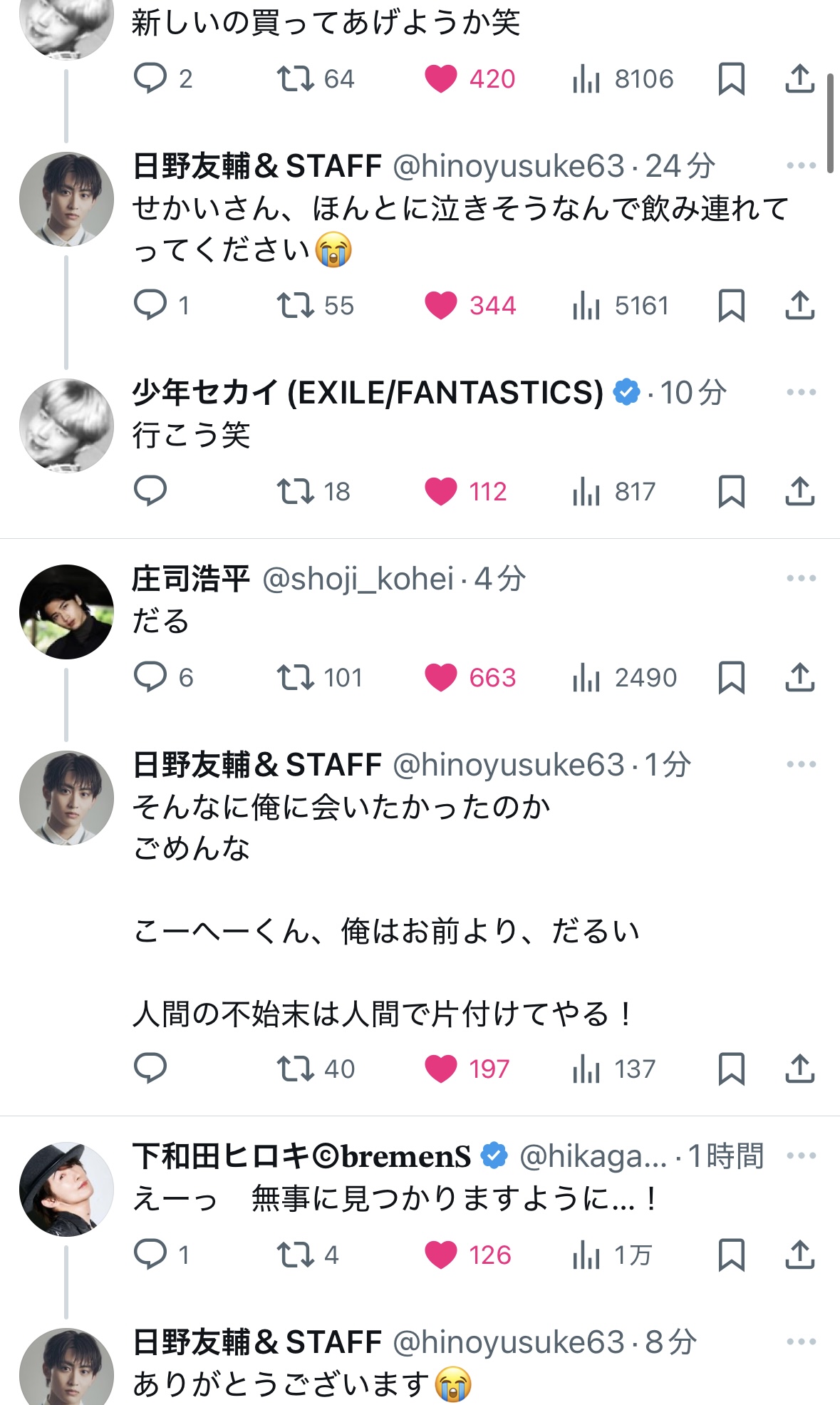Toggle bookmark on the 行こう笑 tweet
840x1405 pixels.
[731, 491]
